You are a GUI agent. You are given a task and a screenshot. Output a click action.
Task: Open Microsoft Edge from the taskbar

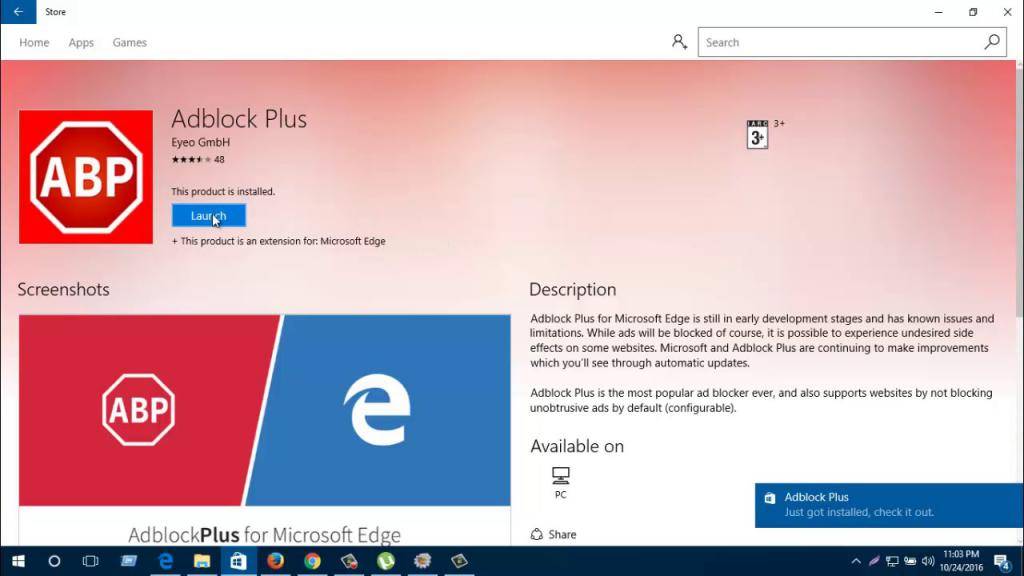tap(166, 561)
